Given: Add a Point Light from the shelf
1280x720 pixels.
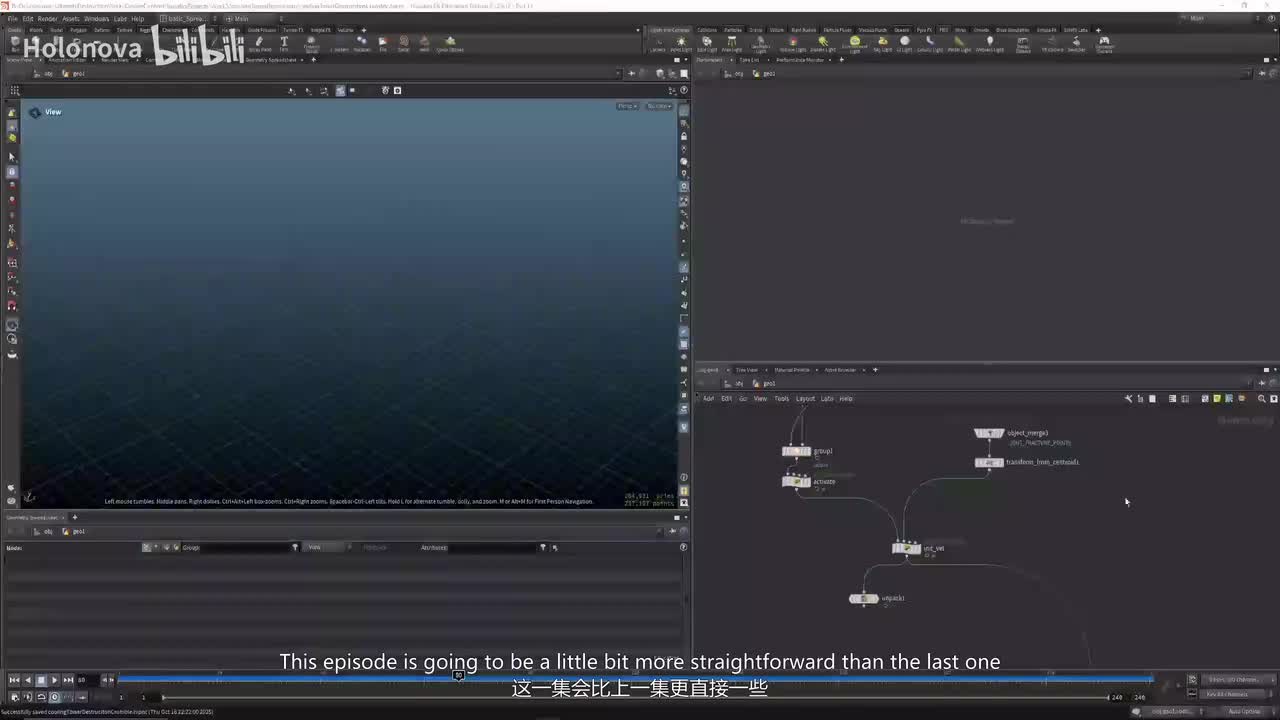Looking at the screenshot, I should tap(681, 44).
